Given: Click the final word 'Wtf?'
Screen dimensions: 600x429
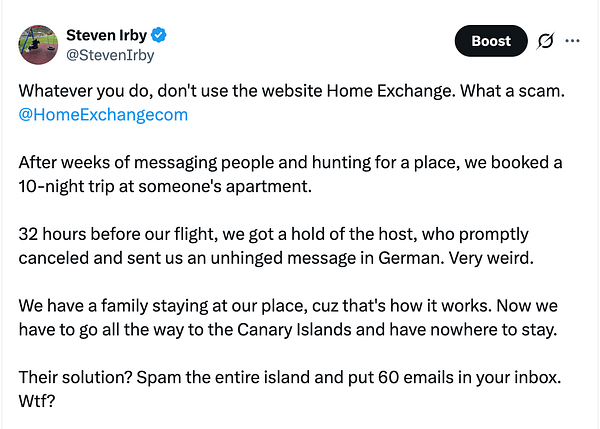Looking at the screenshot, I should [37, 401].
